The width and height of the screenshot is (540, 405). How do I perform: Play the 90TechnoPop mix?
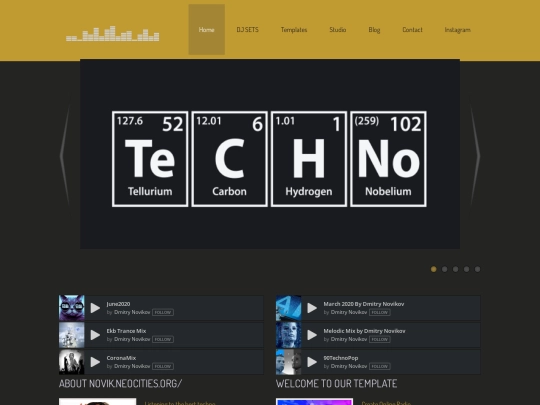click(312, 362)
